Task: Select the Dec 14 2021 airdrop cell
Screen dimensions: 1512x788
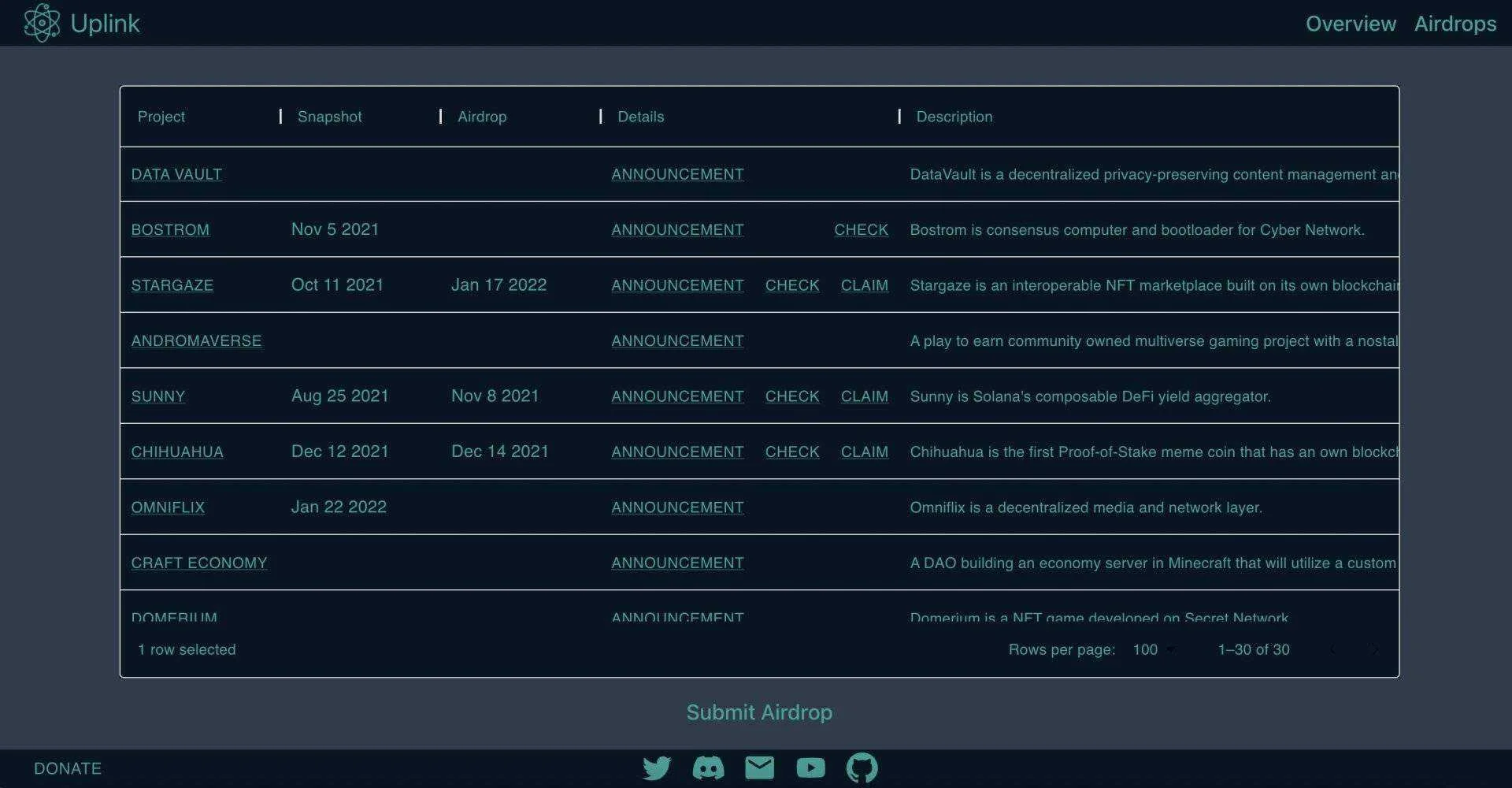Action: coord(500,452)
